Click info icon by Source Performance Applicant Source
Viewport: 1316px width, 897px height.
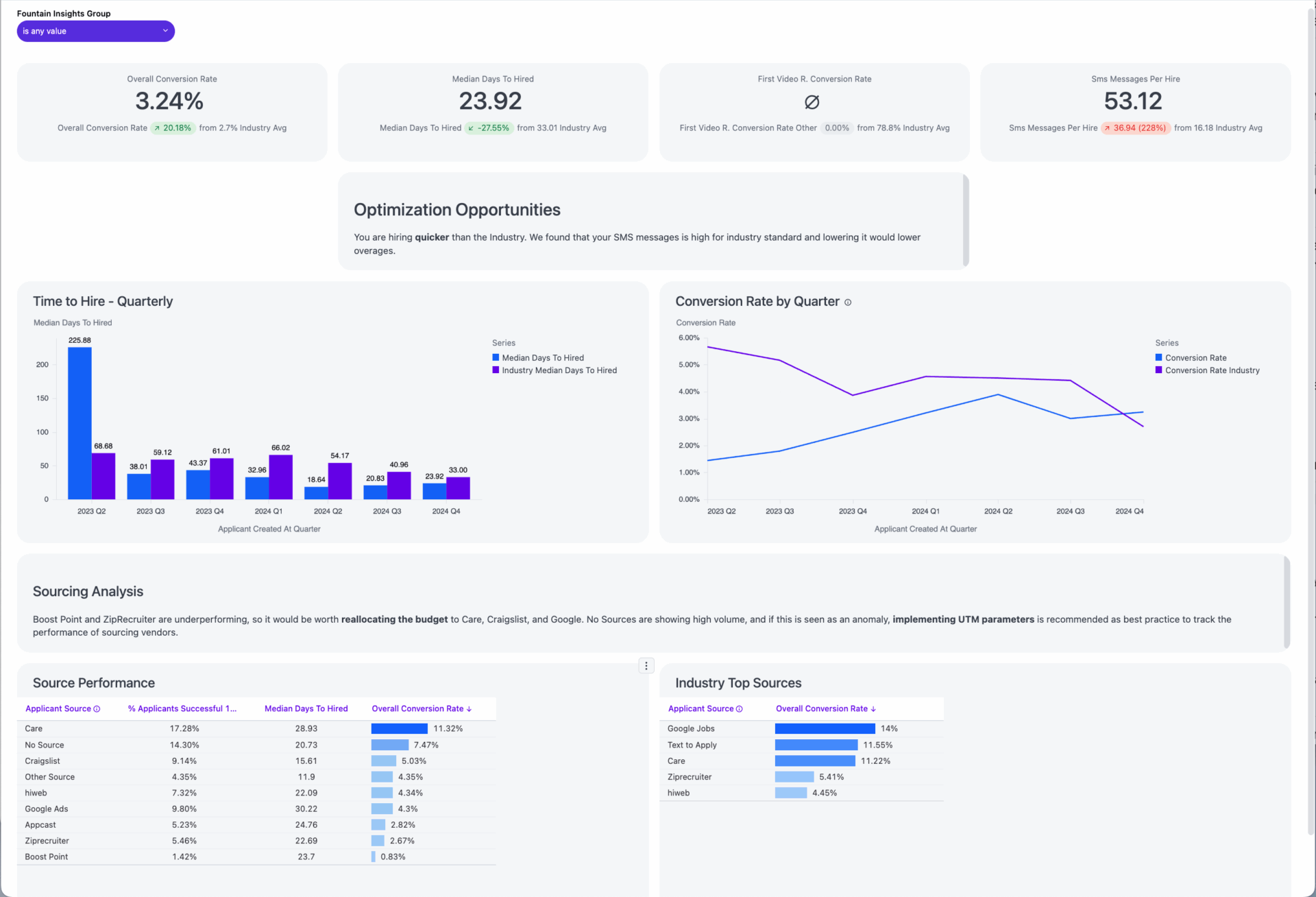click(97, 709)
